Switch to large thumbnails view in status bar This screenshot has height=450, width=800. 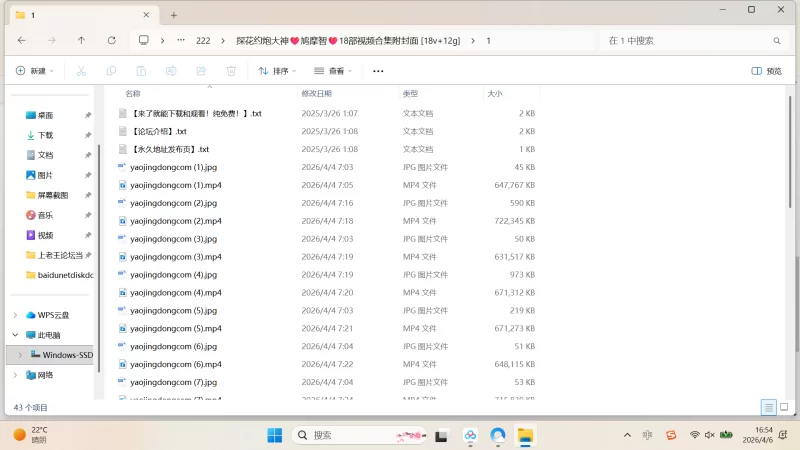(783, 407)
